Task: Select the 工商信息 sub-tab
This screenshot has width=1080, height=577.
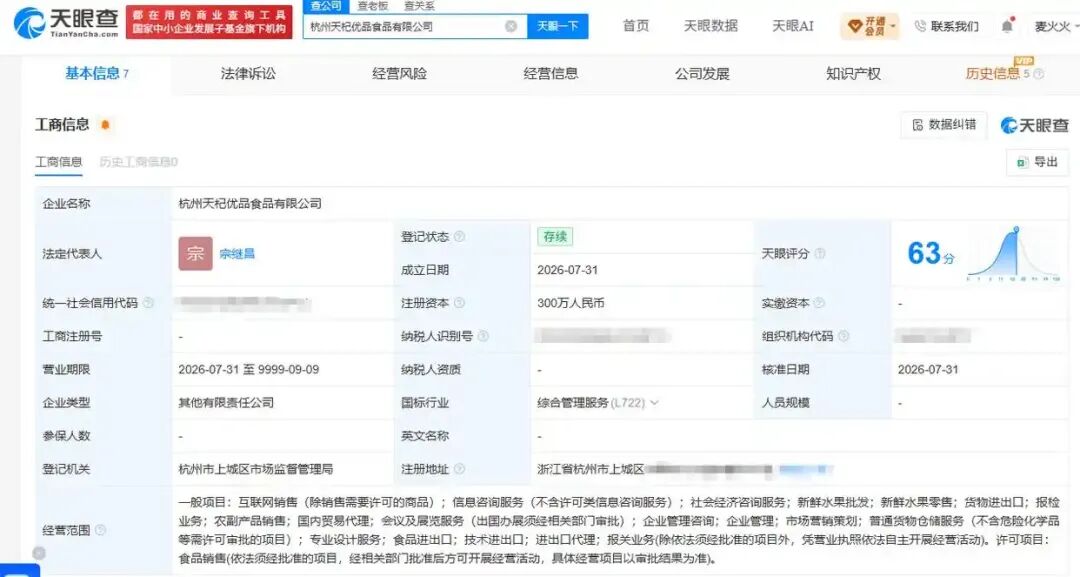Action: click(x=59, y=162)
